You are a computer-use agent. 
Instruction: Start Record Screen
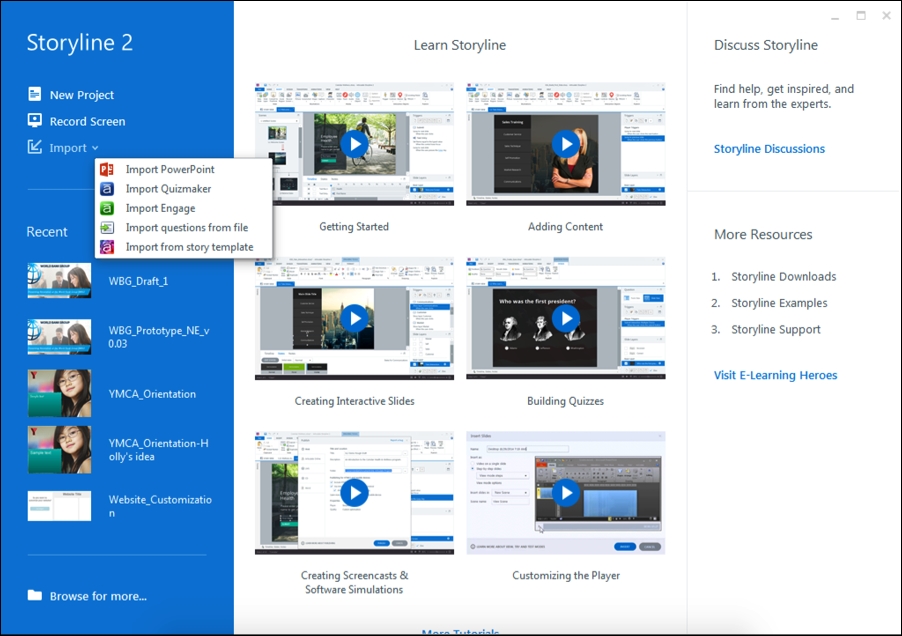87,121
